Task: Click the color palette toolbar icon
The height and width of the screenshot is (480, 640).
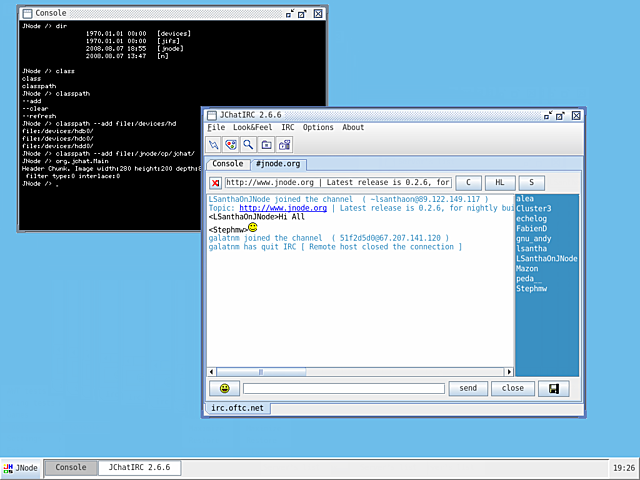Action: 231,144
